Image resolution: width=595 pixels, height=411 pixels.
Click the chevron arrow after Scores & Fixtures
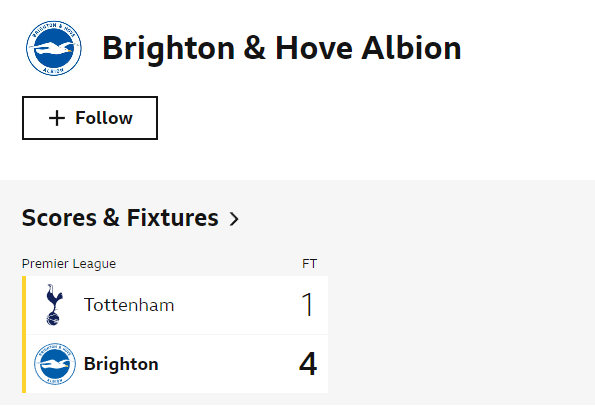coord(234,219)
